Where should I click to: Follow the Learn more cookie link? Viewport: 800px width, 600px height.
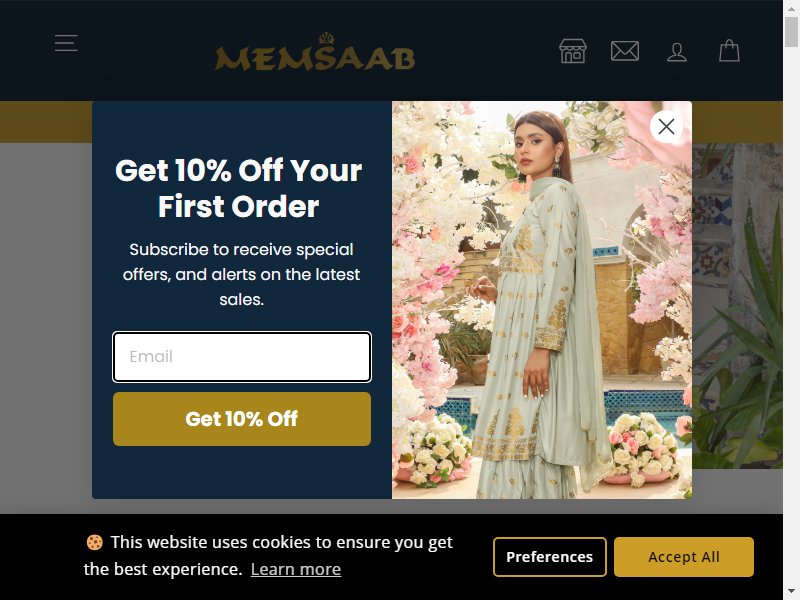(296, 569)
